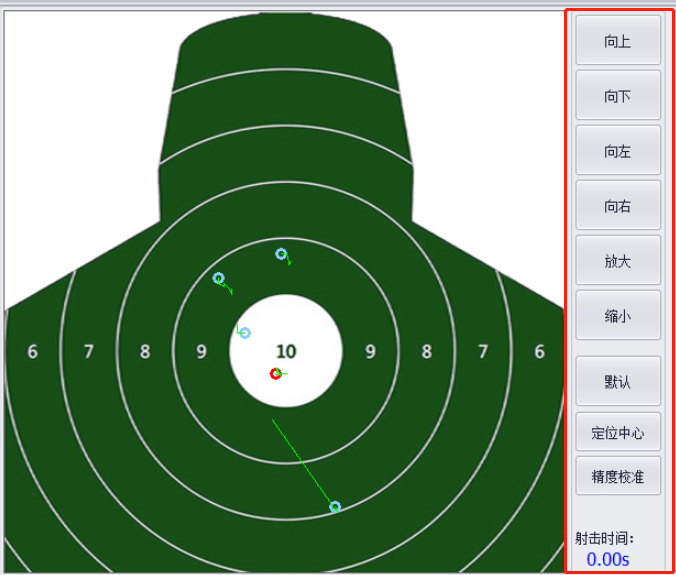
Task: Zoom out with the 缩小 button
Action: [x=618, y=315]
